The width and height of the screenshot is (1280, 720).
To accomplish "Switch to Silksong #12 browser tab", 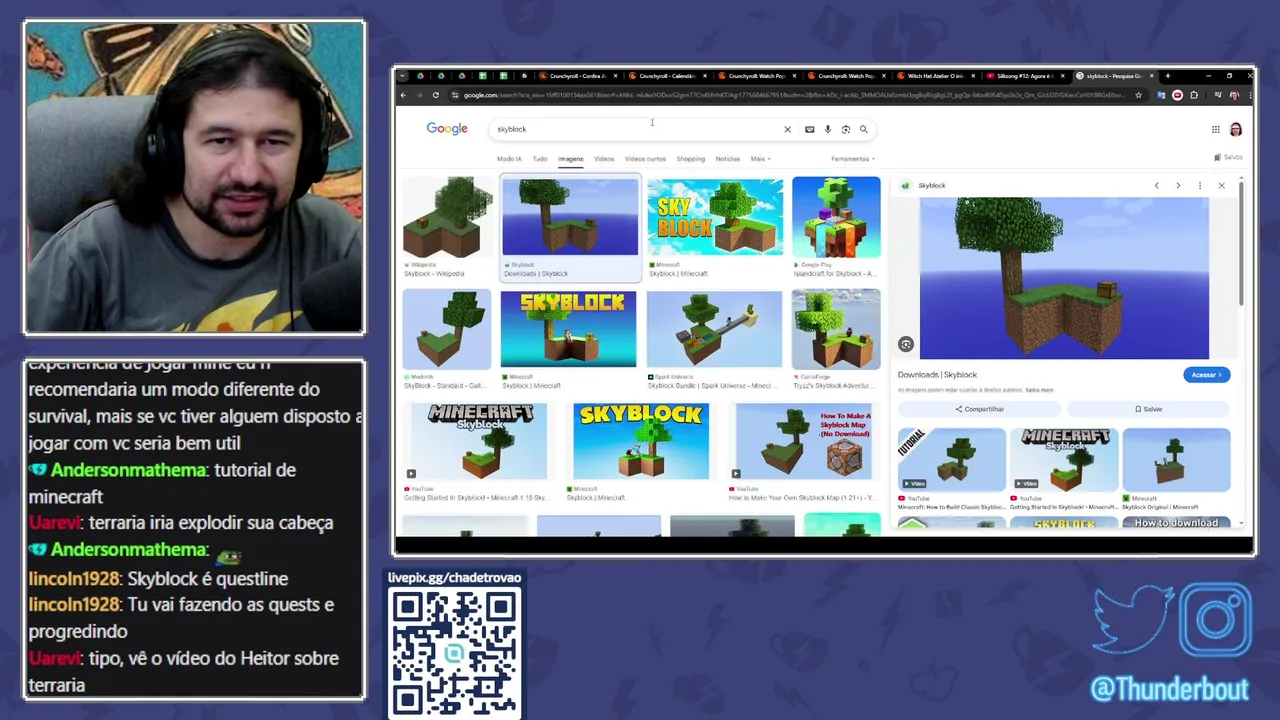I will [1024, 76].
